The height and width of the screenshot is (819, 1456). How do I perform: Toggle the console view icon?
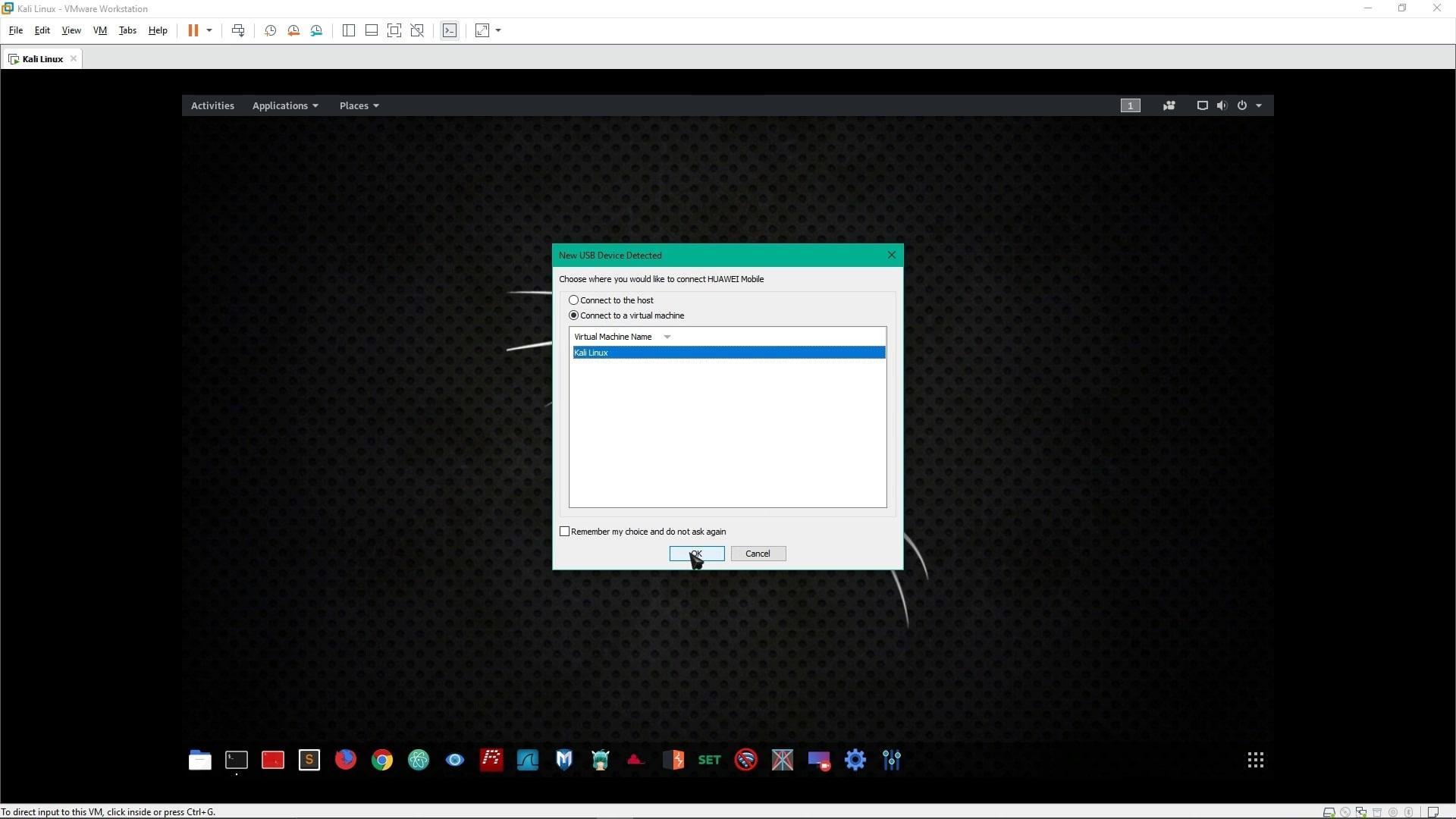pyautogui.click(x=450, y=30)
